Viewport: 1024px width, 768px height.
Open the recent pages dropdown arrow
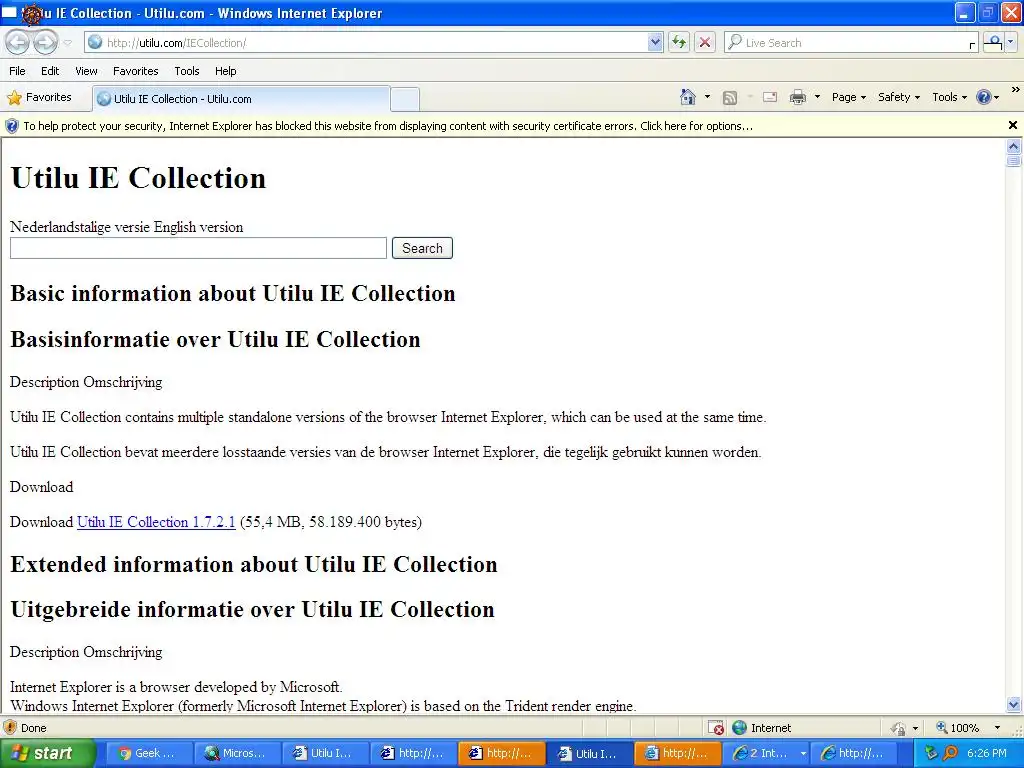(x=68, y=43)
